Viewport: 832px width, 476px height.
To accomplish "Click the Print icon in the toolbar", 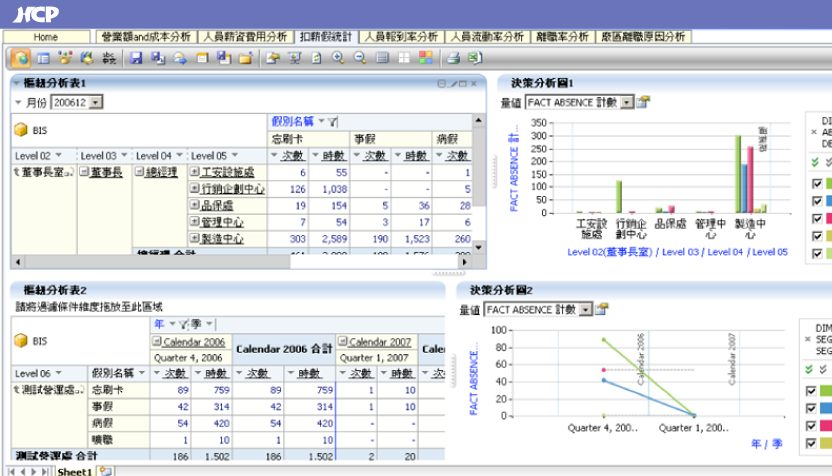I will (x=453, y=58).
